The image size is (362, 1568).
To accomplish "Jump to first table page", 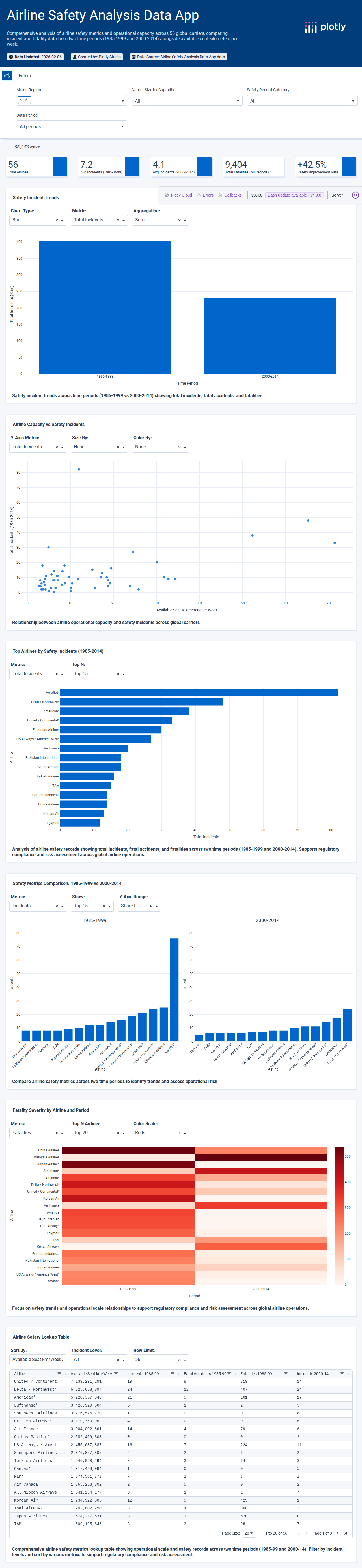I will tap(298, 1533).
